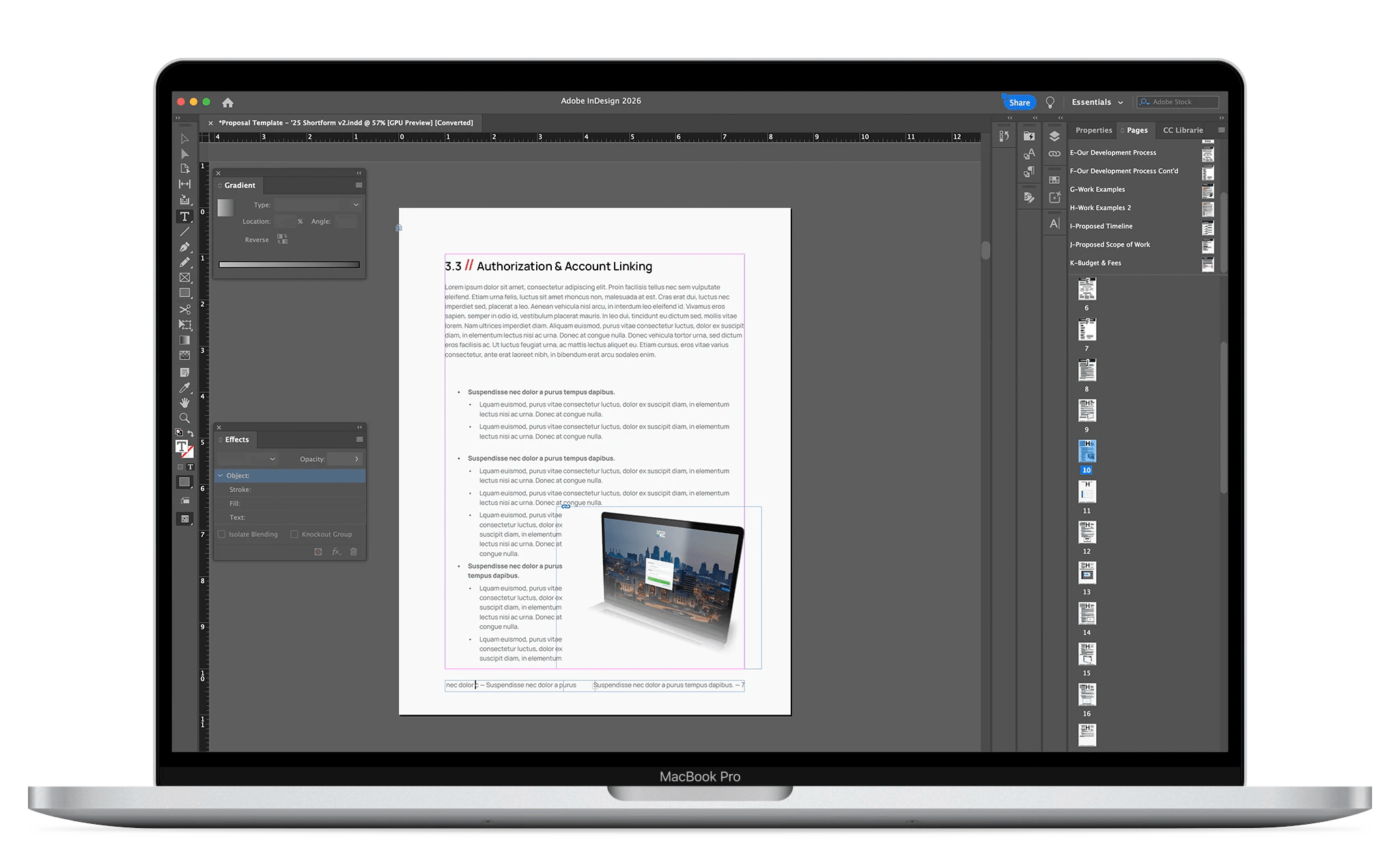Select the Type tool in the toolbar
The height and width of the screenshot is (867, 1400).
click(x=184, y=217)
